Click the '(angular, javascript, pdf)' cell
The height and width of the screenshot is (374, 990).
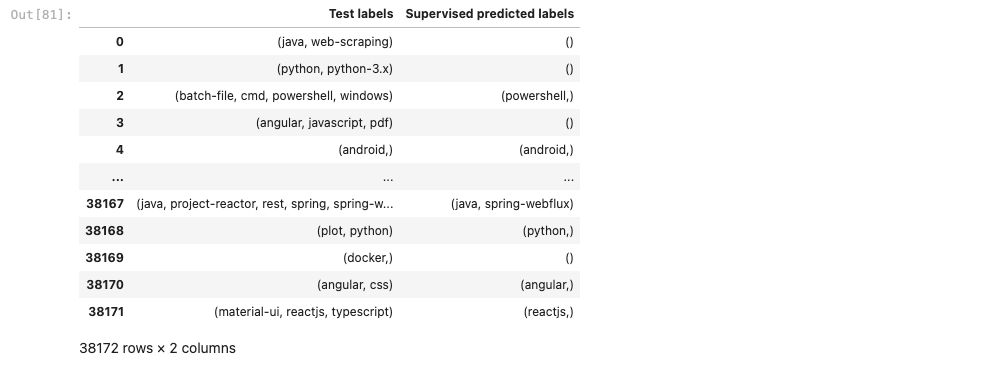click(x=325, y=123)
